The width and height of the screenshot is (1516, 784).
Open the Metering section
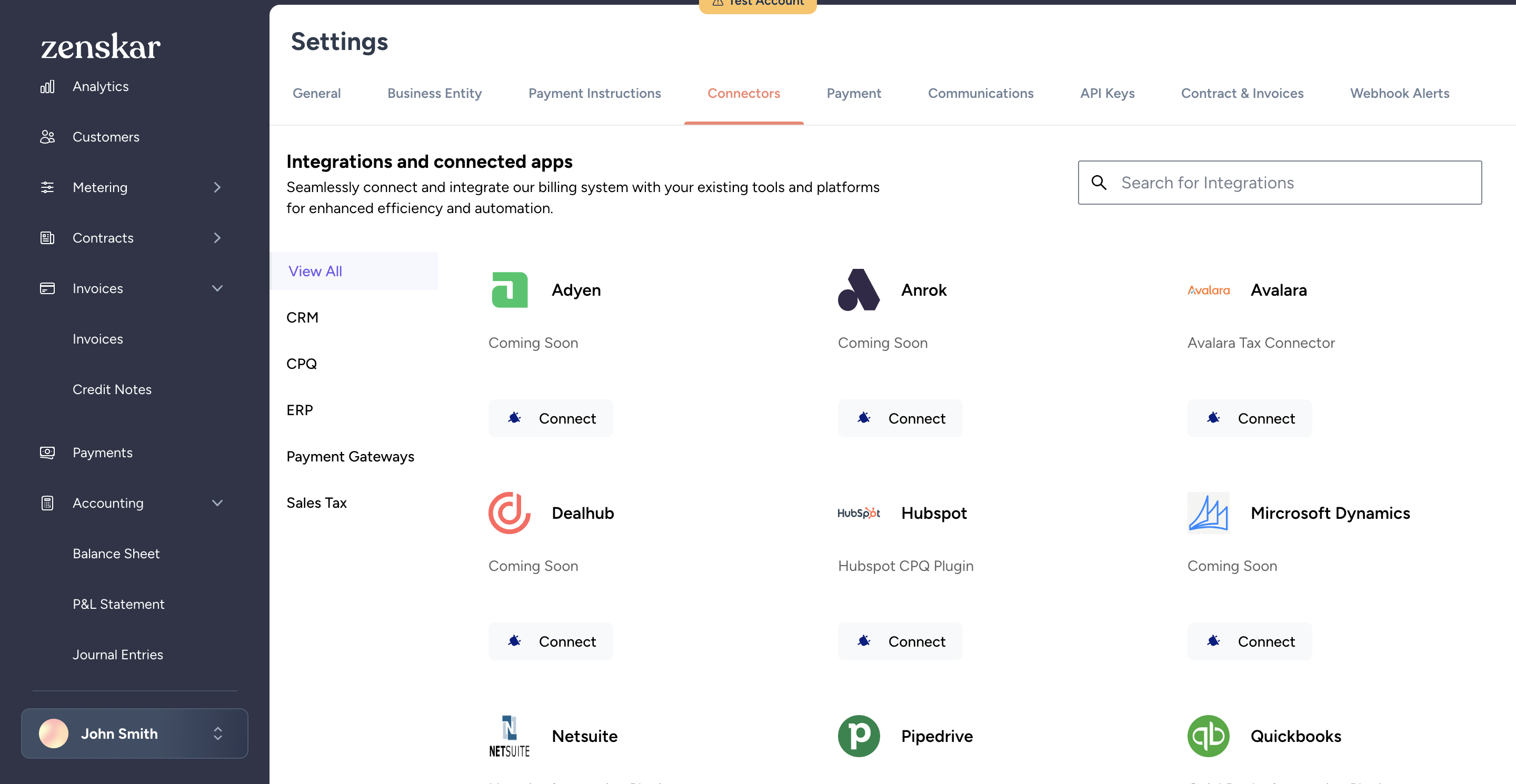point(100,187)
